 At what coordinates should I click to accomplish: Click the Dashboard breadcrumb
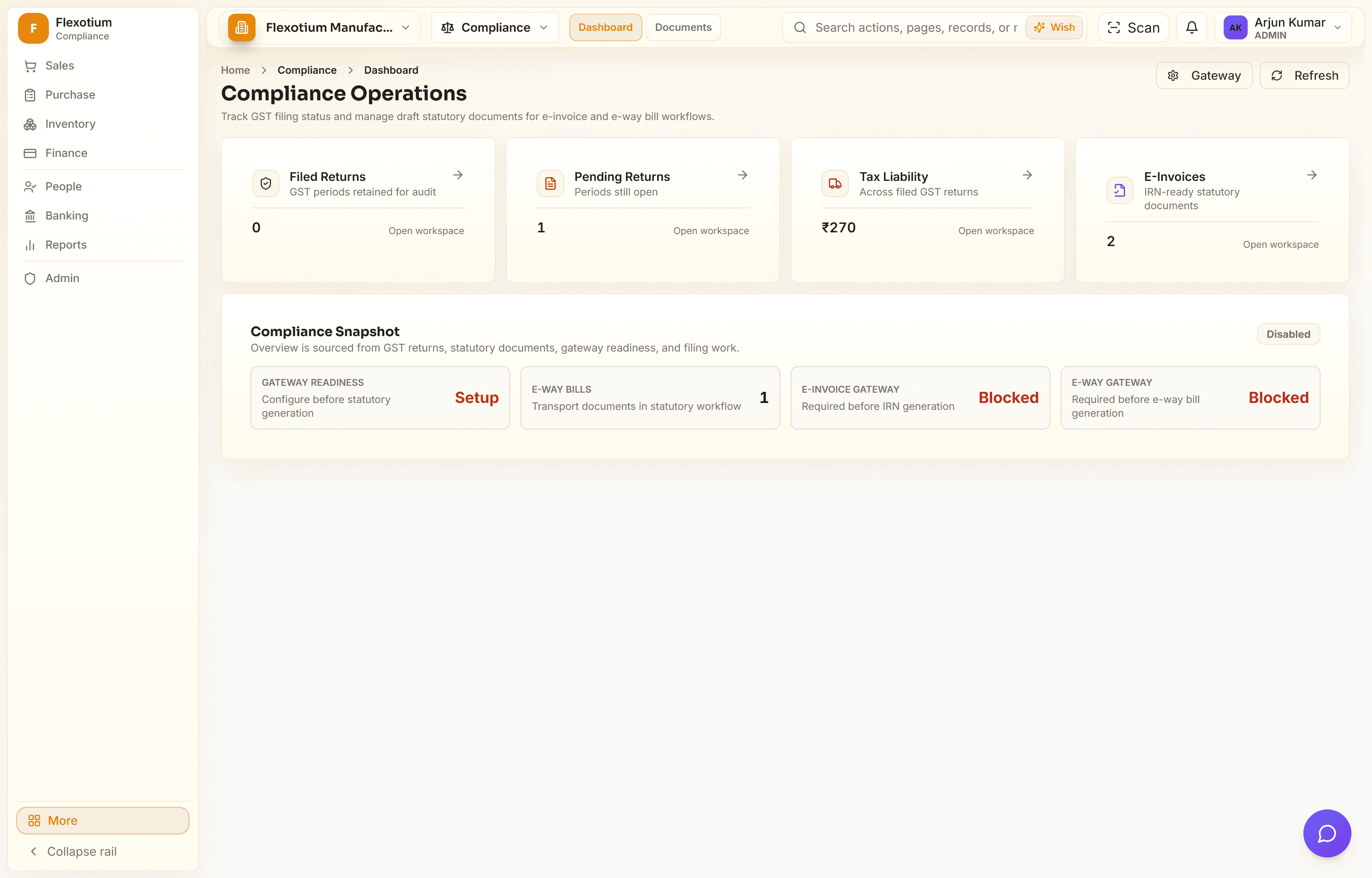391,70
